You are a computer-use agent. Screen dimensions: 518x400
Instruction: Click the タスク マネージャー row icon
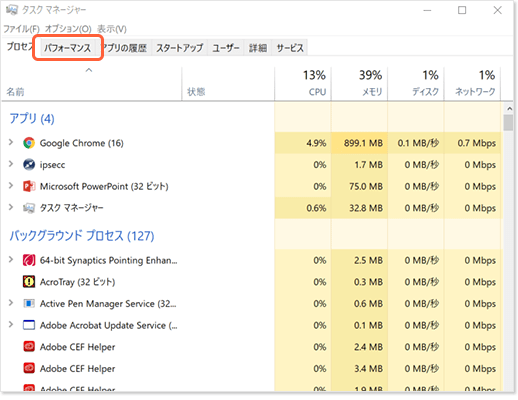29,208
